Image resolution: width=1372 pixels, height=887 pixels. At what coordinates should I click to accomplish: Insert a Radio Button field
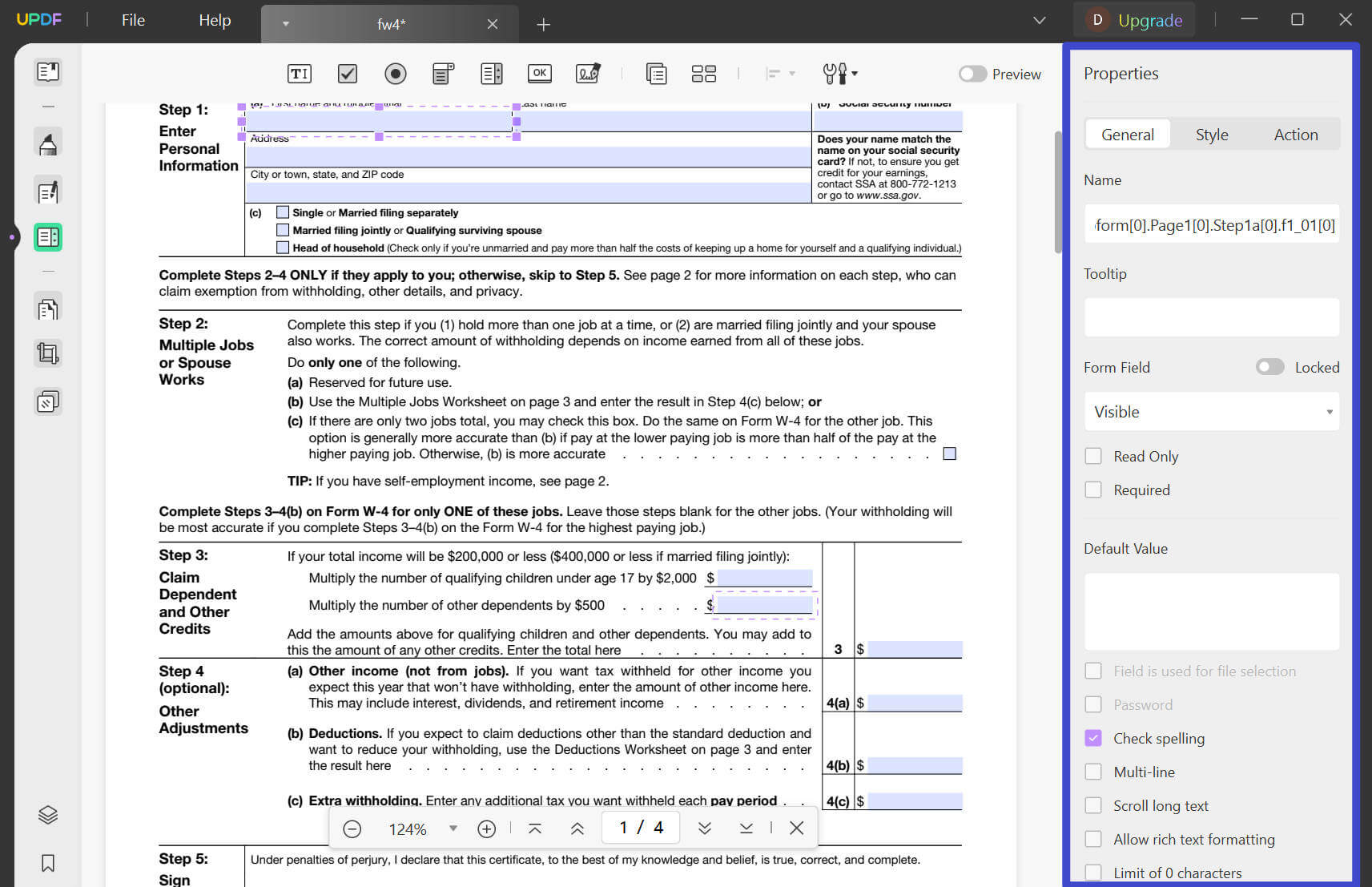(x=395, y=73)
